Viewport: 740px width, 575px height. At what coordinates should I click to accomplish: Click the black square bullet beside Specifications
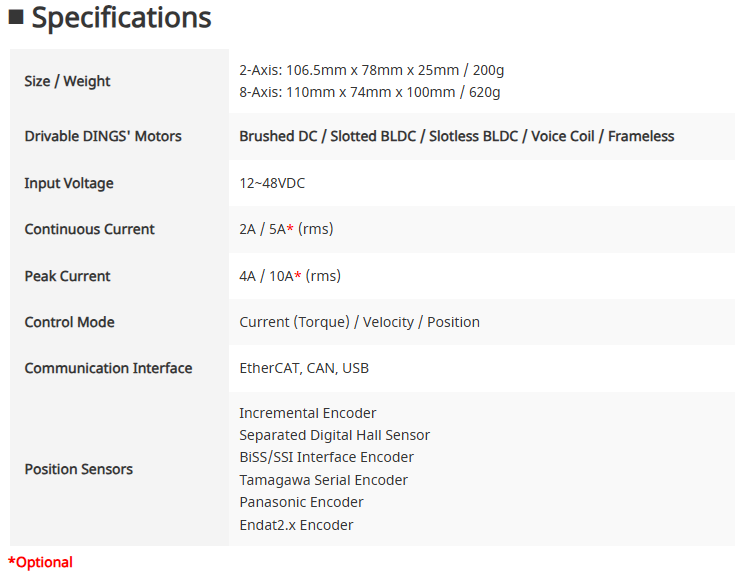[x=16, y=17]
